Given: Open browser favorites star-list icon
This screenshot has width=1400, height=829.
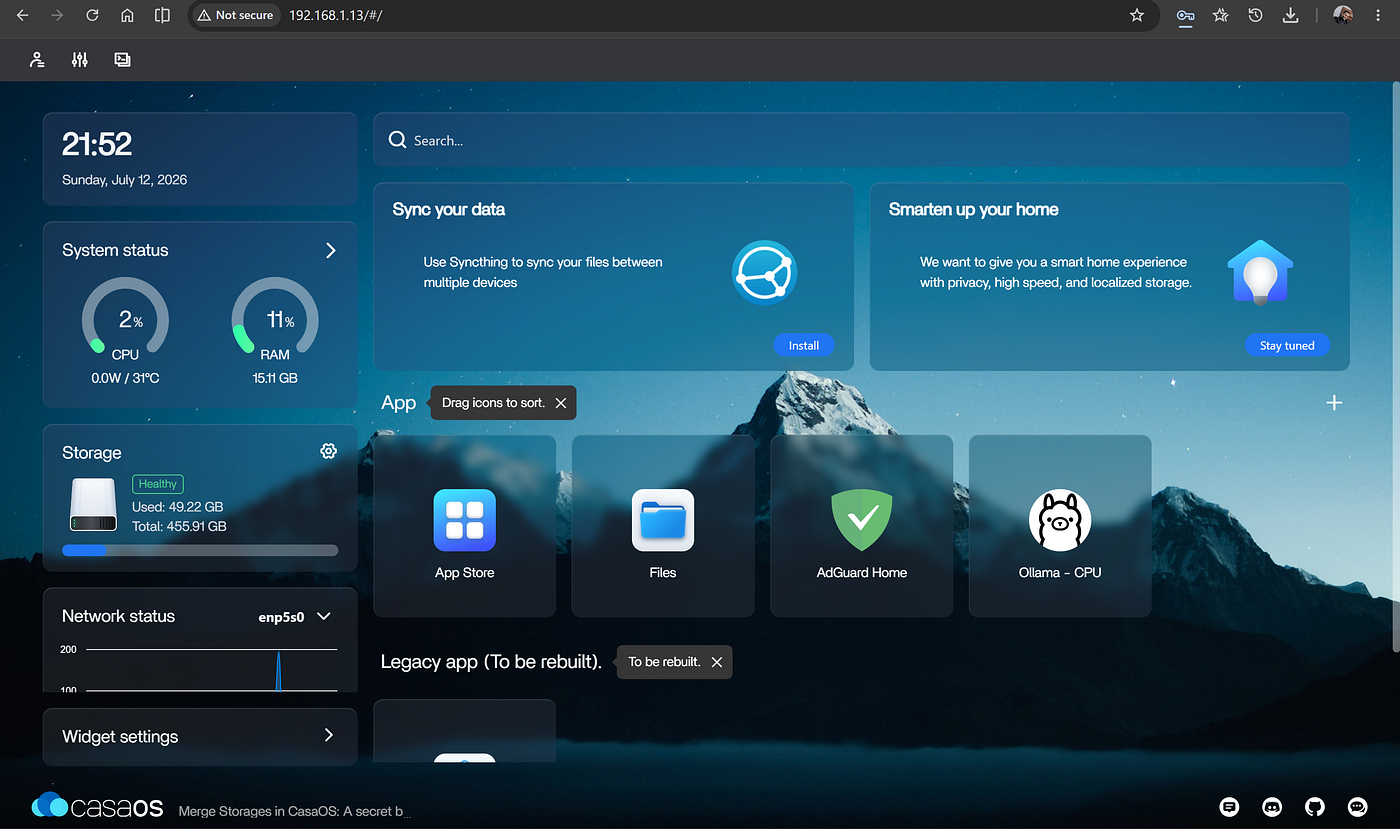Looking at the screenshot, I should point(1220,15).
